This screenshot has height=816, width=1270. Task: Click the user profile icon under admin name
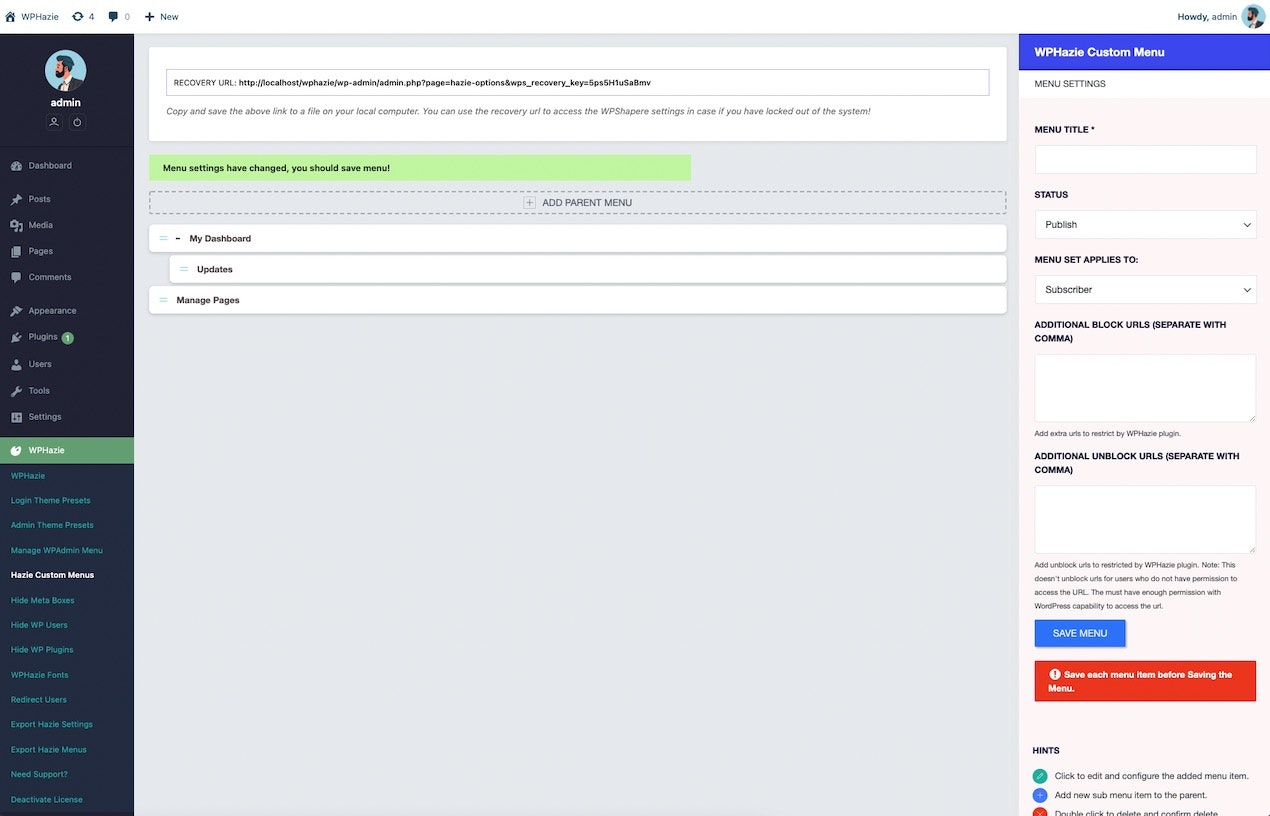click(x=54, y=122)
